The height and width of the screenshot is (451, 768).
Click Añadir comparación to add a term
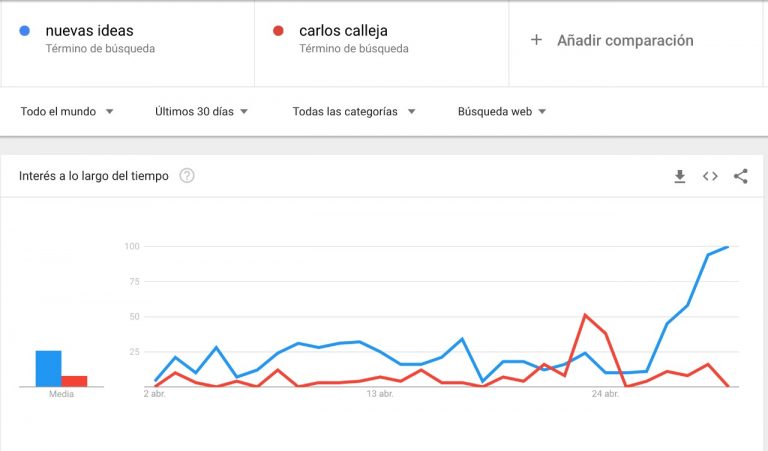[625, 40]
